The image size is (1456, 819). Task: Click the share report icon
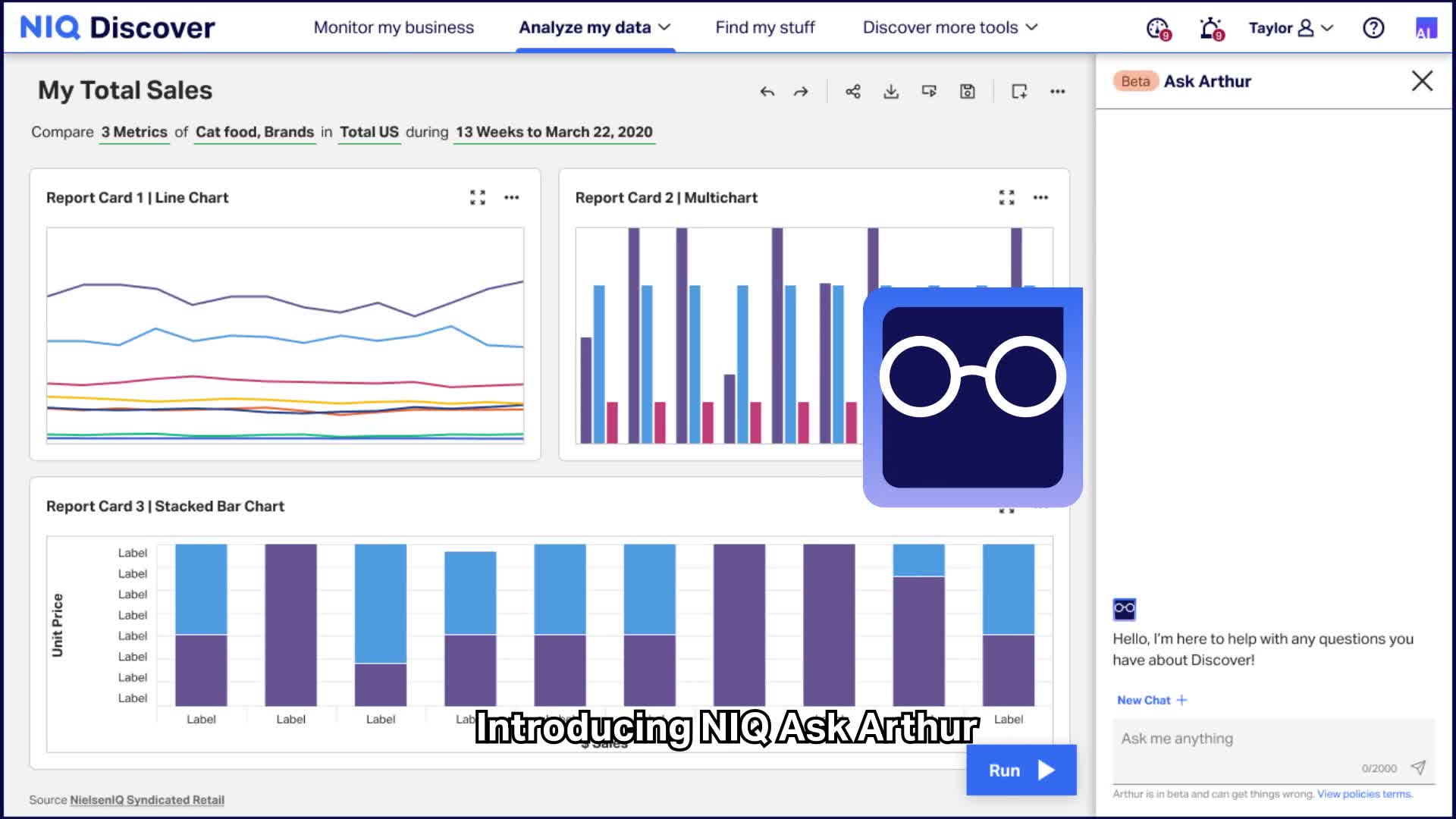click(853, 92)
